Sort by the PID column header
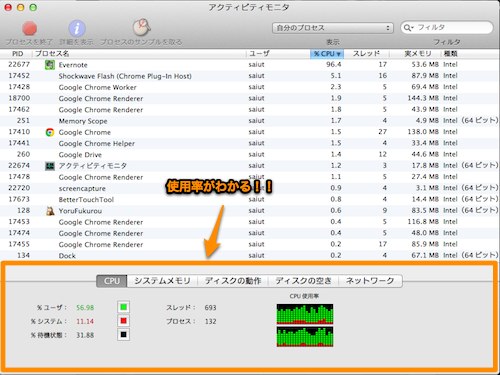The height and width of the screenshot is (375, 500). pos(17,54)
